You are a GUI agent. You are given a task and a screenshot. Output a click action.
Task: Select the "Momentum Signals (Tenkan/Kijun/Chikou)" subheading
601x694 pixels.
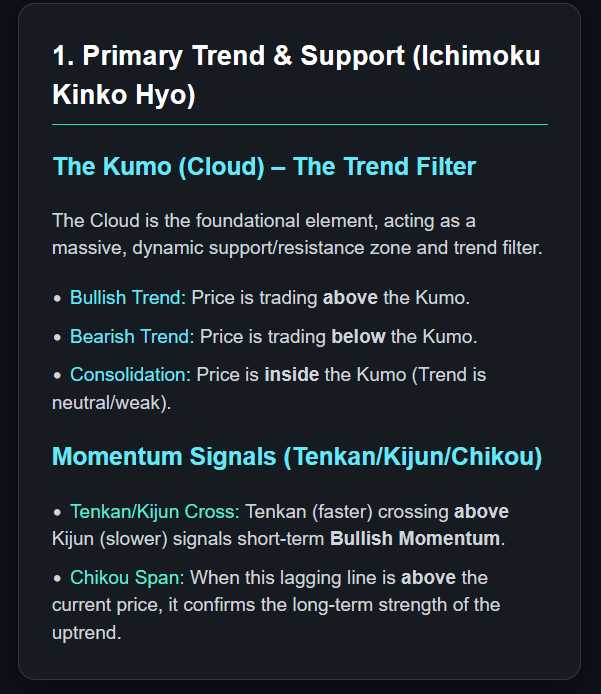pyautogui.click(x=296, y=457)
